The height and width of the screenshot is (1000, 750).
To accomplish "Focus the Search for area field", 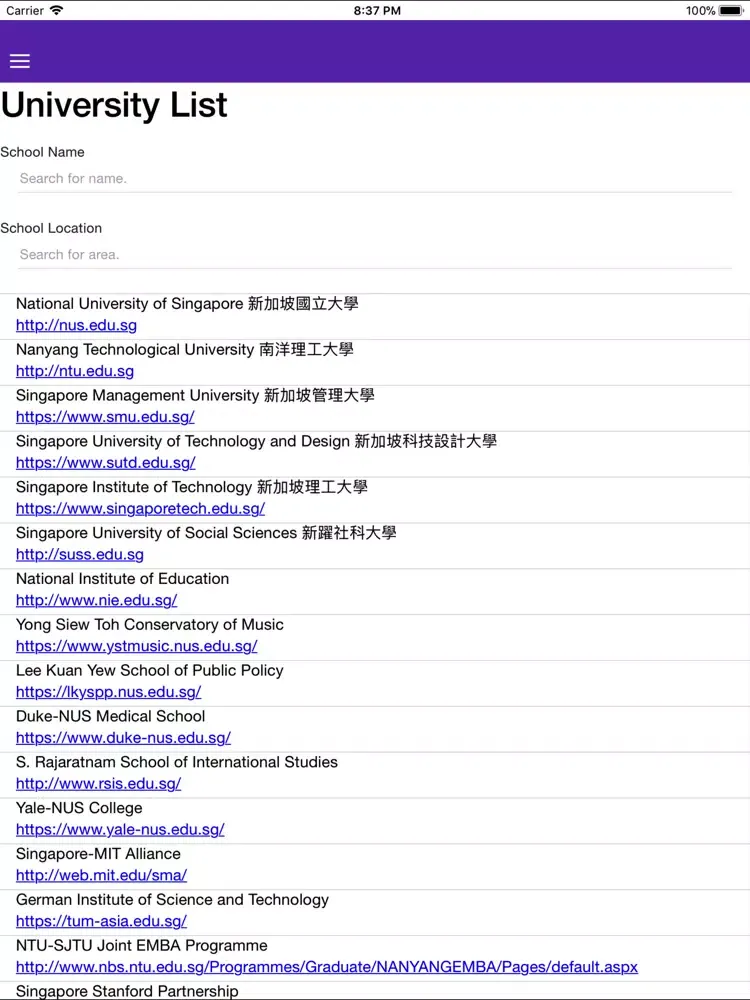I will (375, 254).
